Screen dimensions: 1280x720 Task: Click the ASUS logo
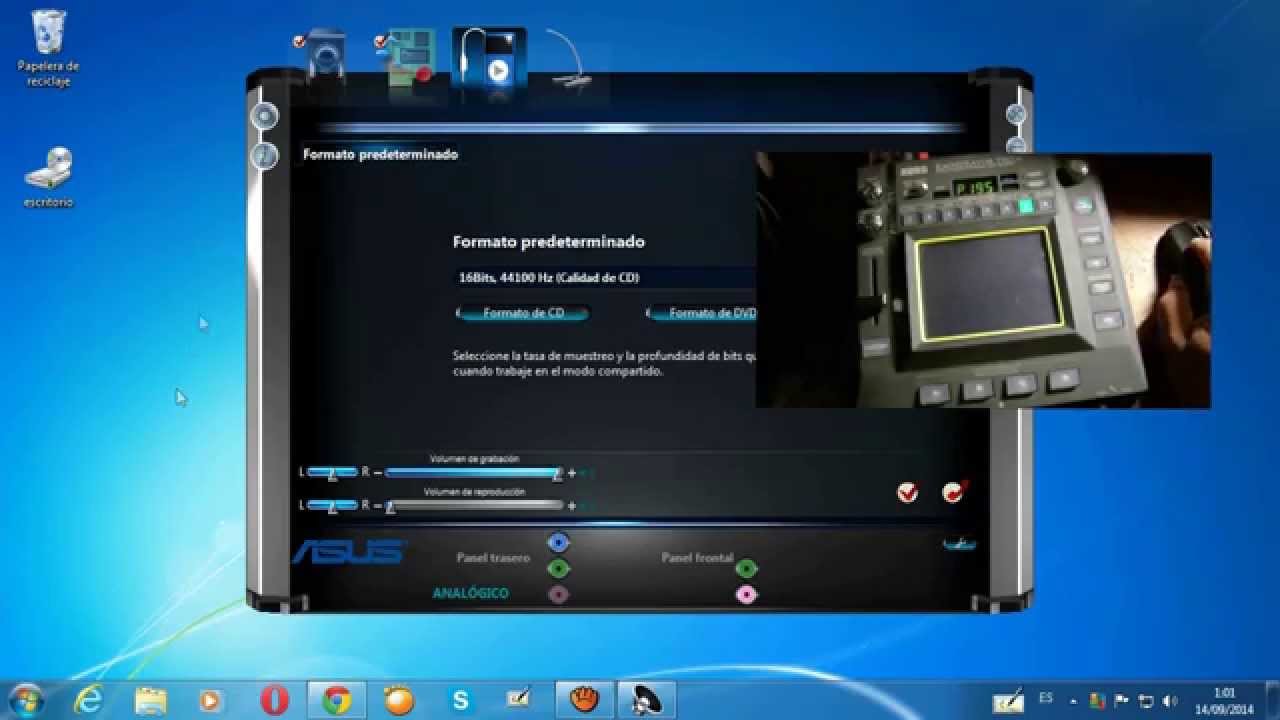pos(349,552)
